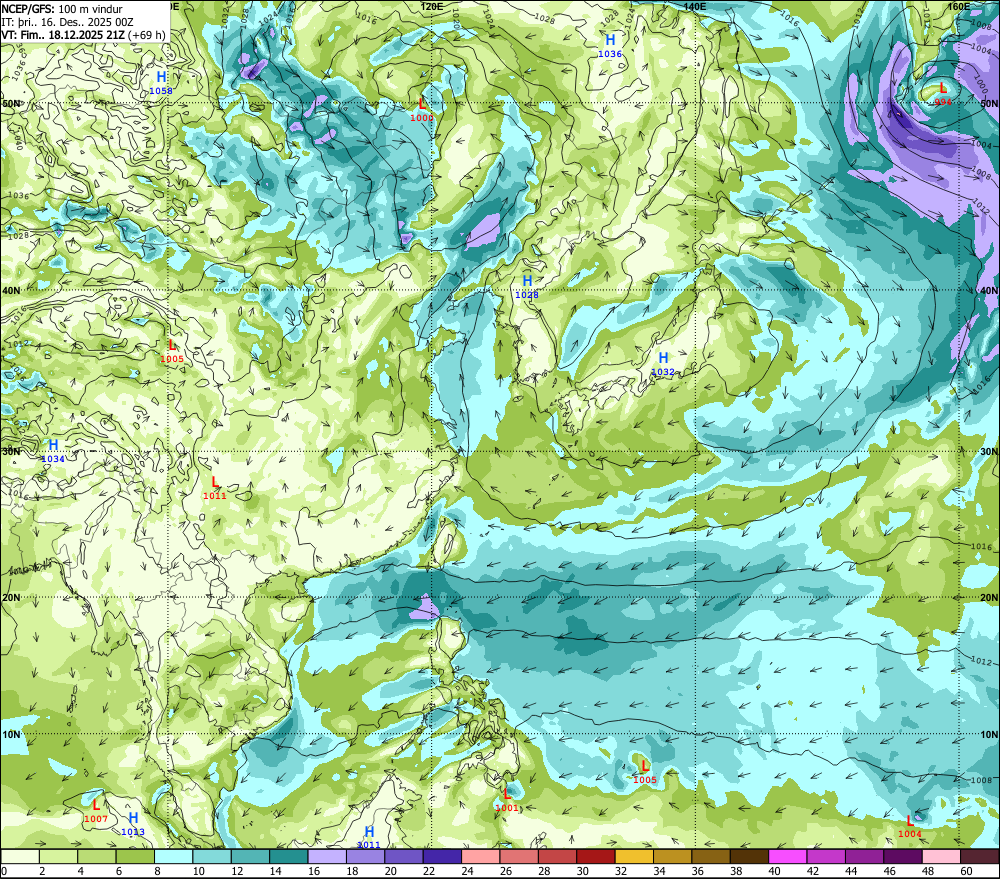
Task: Click the L 1007 low pressure label
Action: [96, 811]
